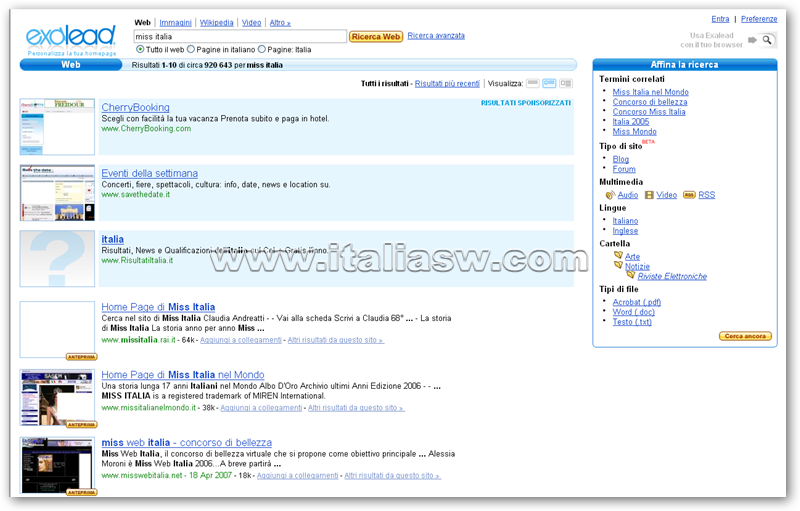Click the CherryBooking page thumbnail
Image resolution: width=800 pixels, height=511 pixels.
[57, 126]
